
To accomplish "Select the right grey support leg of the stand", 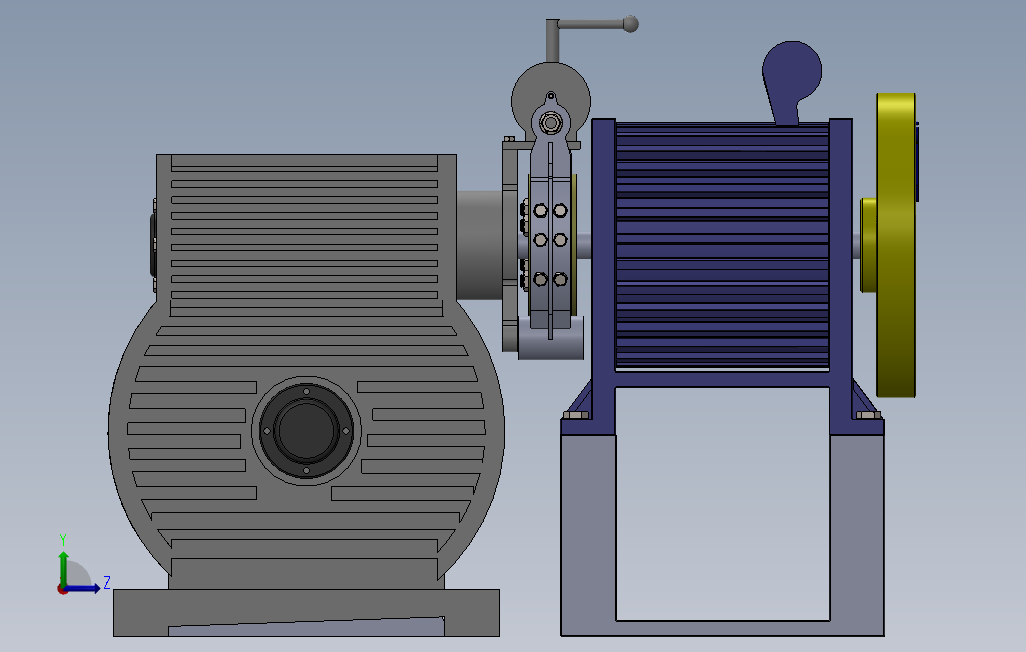I will coord(857,534).
